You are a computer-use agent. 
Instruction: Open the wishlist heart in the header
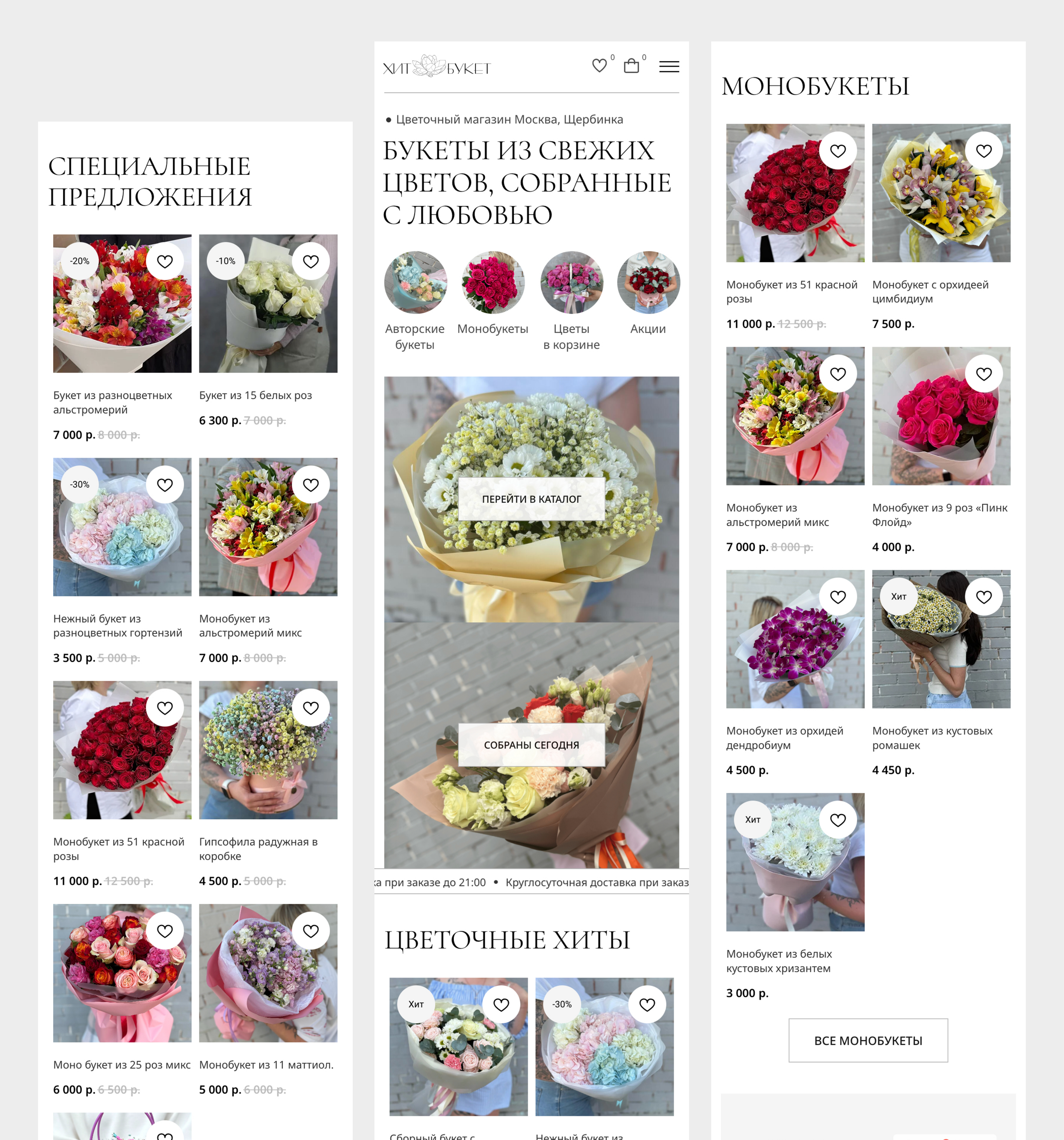[599, 66]
